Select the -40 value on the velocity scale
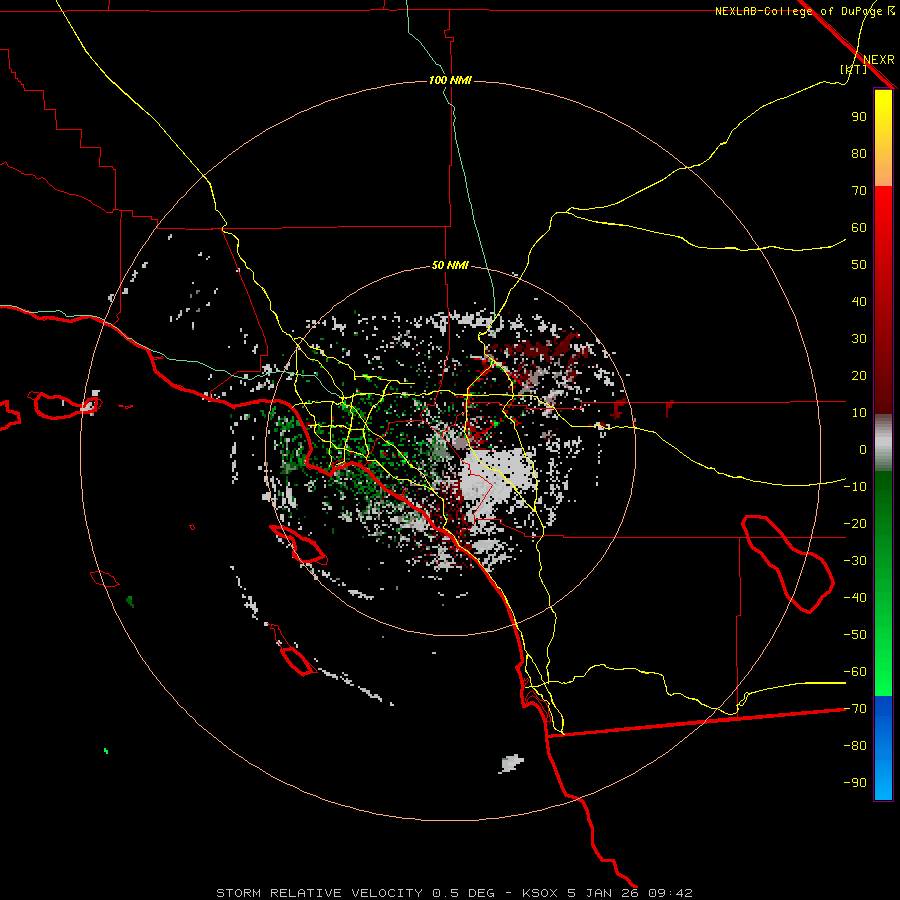This screenshot has height=900, width=900. coord(855,598)
